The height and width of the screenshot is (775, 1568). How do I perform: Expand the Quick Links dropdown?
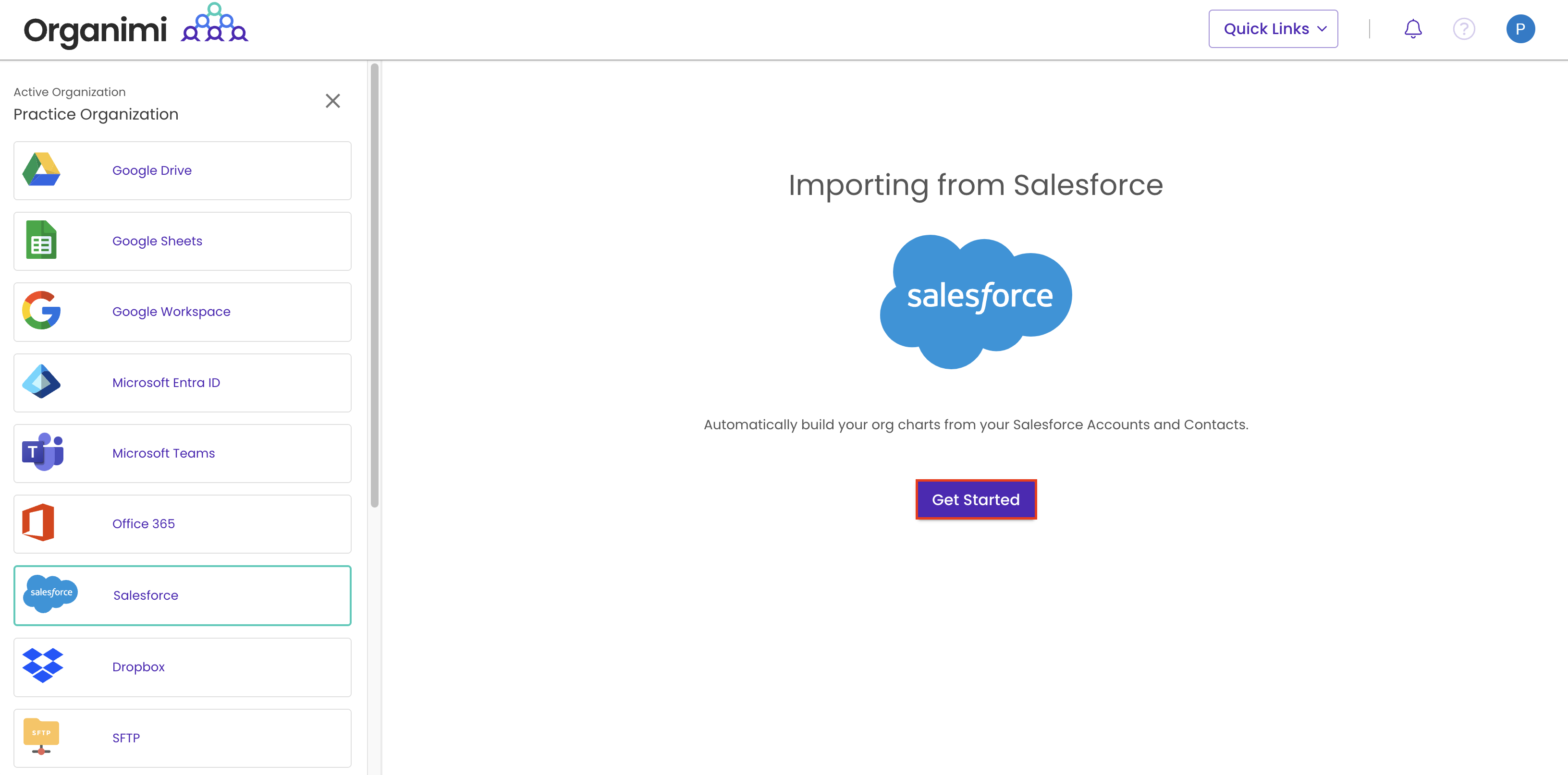pos(1273,29)
